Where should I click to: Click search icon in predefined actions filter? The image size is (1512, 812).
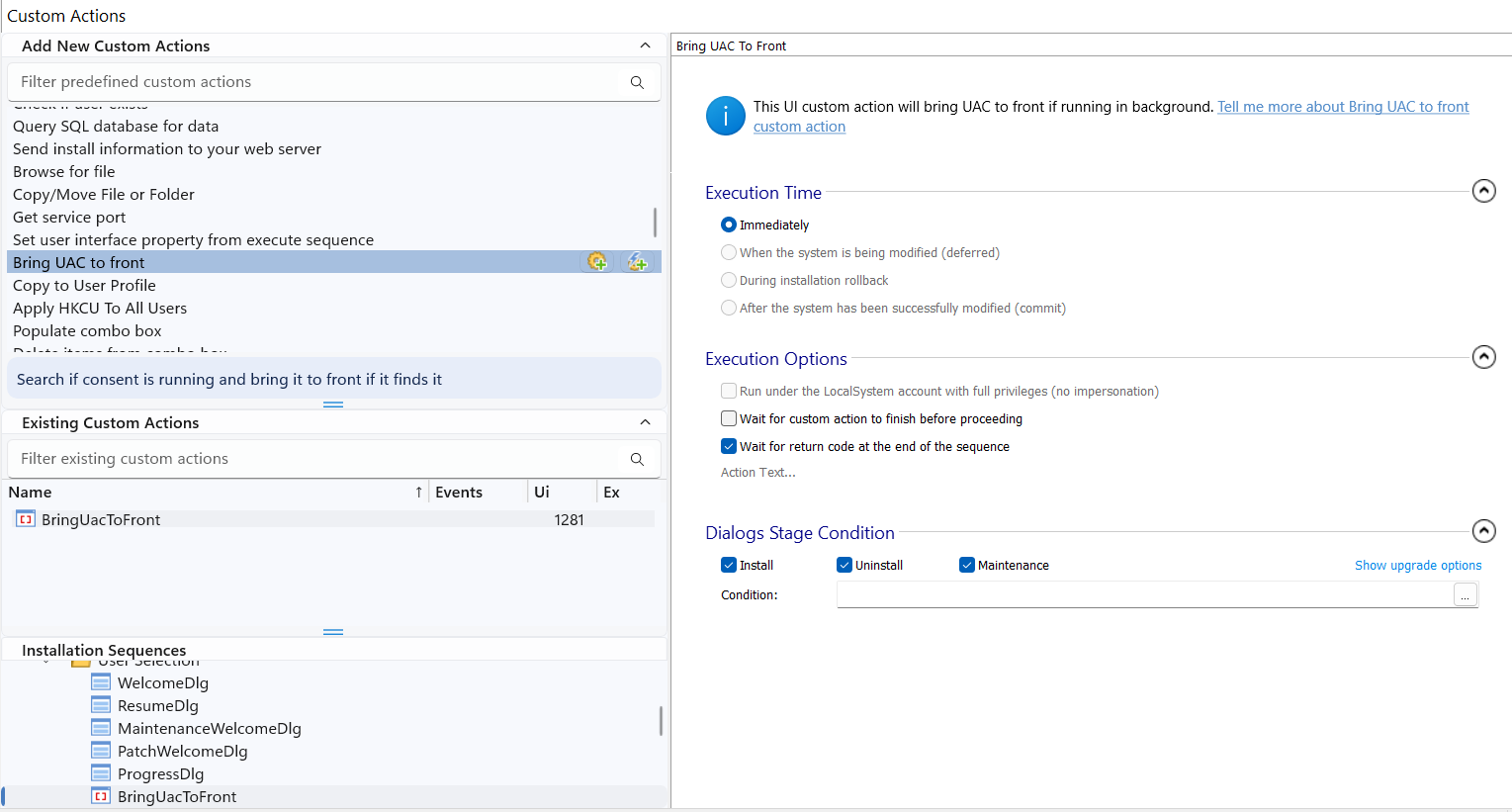click(x=637, y=82)
